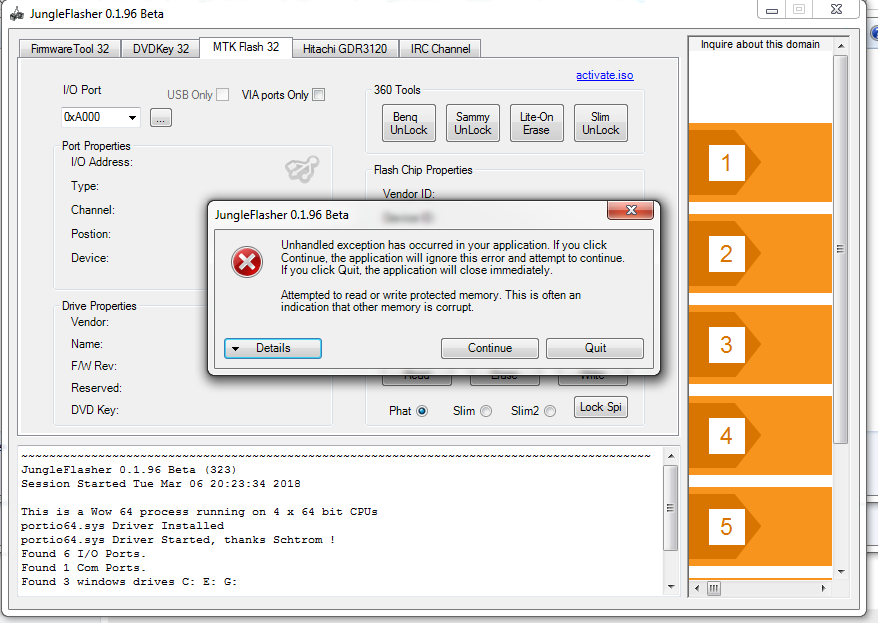Select the MTK Flash 32 tab
The image size is (878, 623).
[246, 47]
